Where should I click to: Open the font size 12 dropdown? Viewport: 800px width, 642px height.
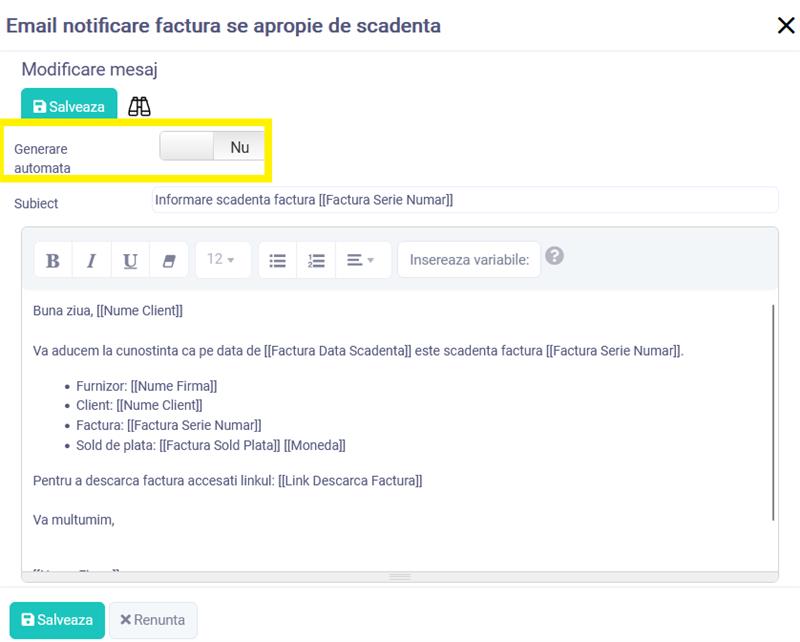[x=221, y=260]
